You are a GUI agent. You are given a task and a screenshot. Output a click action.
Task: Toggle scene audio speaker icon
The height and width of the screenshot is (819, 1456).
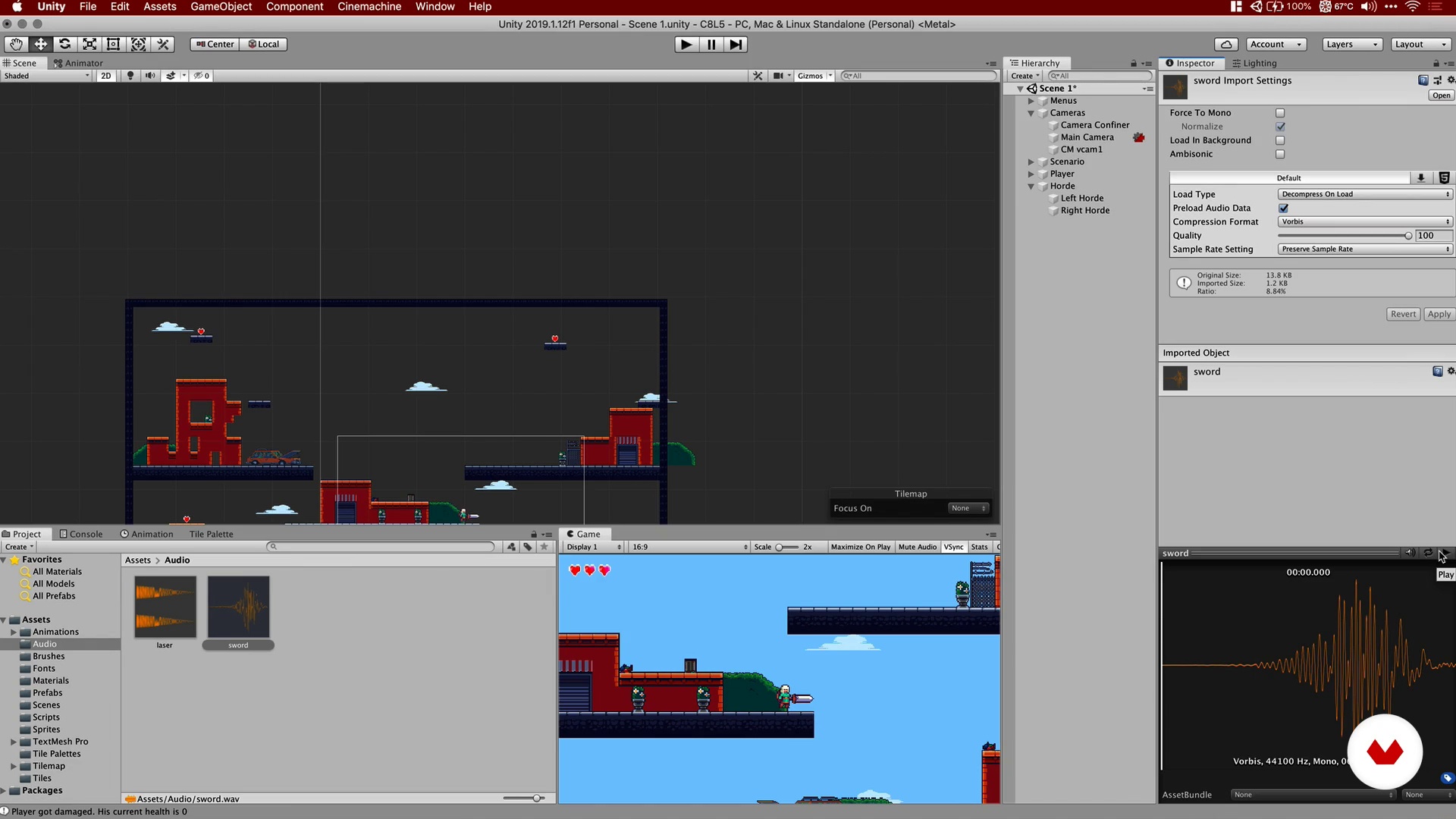pos(150,76)
